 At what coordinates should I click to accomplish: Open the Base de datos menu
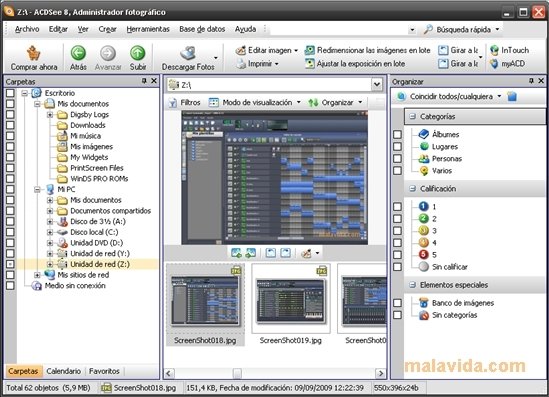(x=202, y=29)
